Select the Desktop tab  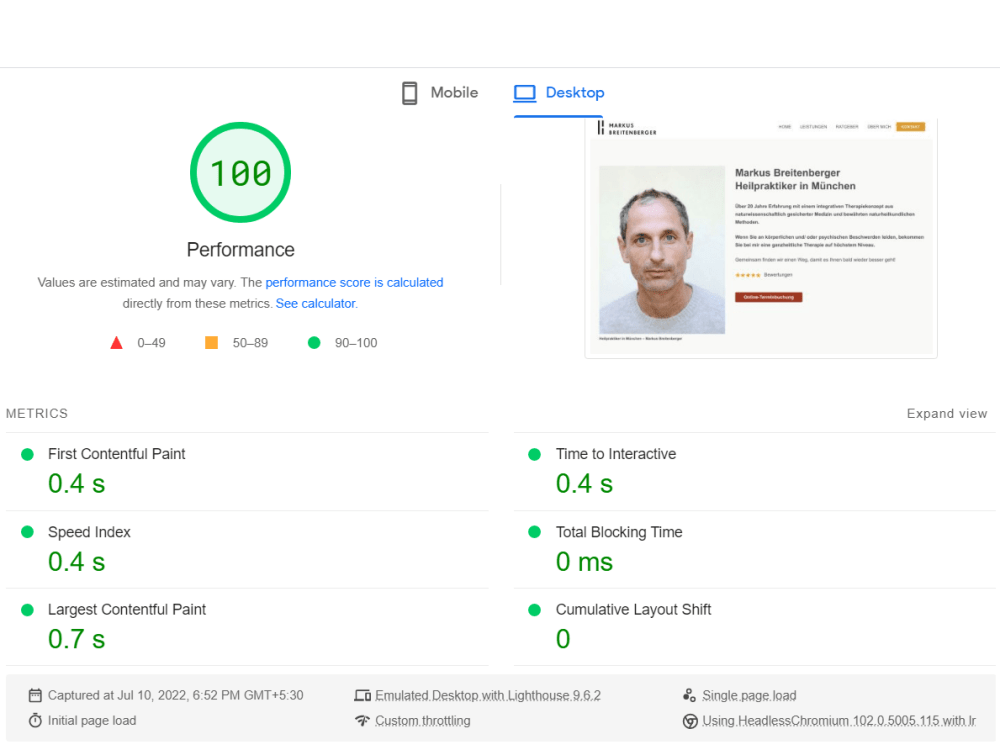[x=559, y=92]
